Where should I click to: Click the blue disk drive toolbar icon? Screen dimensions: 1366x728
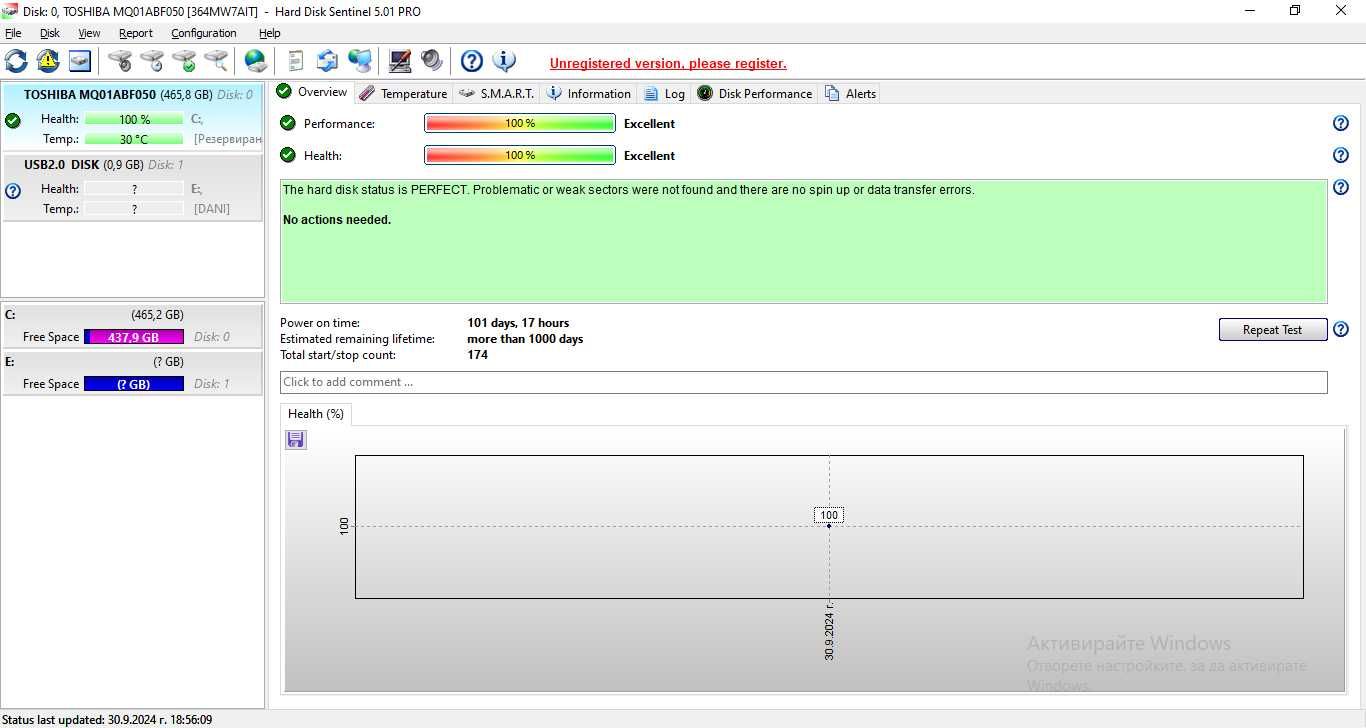point(80,61)
